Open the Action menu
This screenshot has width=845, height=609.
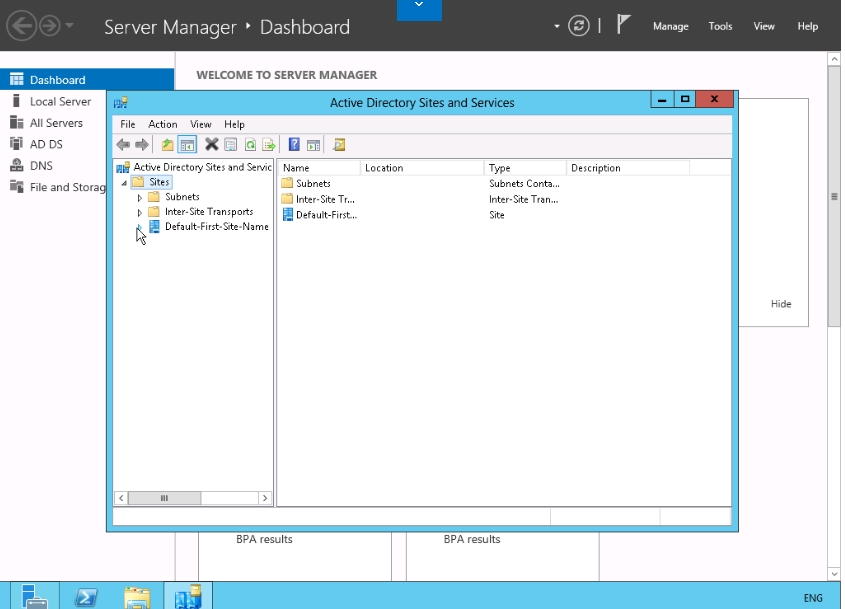click(x=162, y=125)
